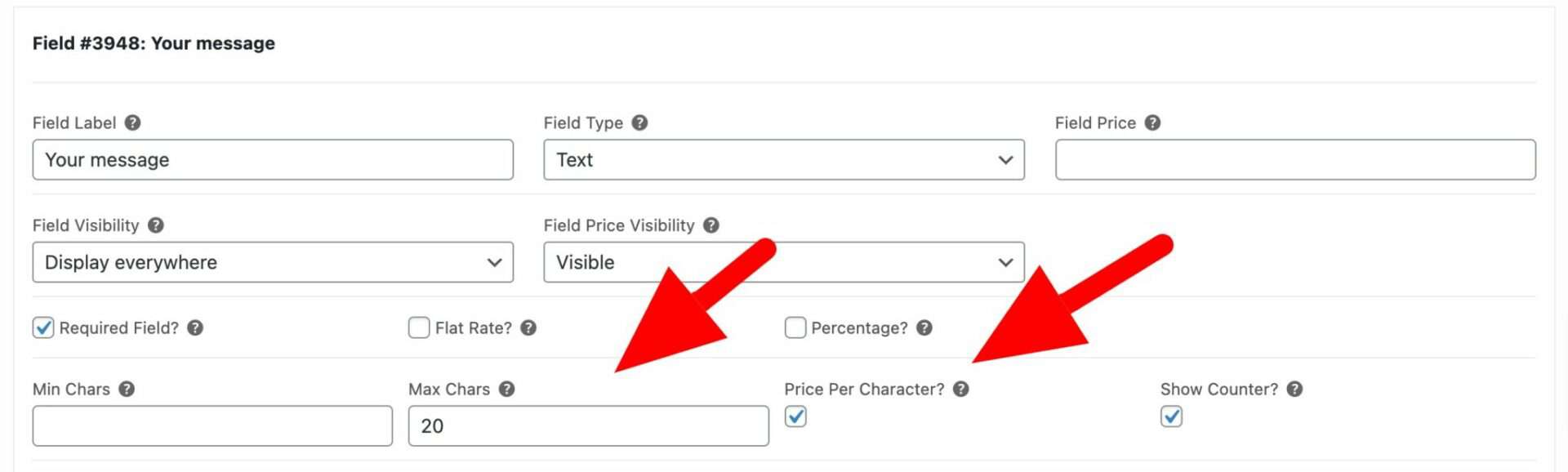Click Field Price Visibility help icon
The image size is (1568, 472).
click(711, 225)
